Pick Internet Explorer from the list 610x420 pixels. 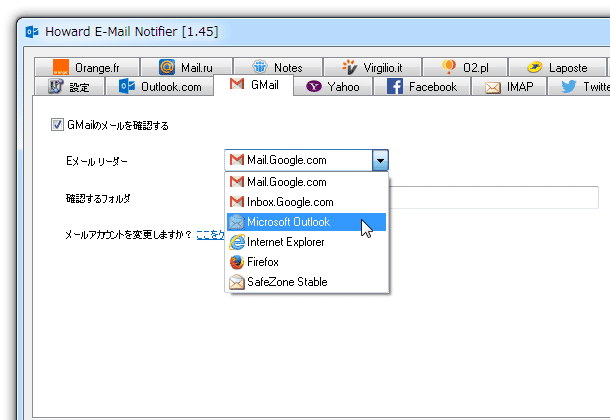(x=307, y=242)
